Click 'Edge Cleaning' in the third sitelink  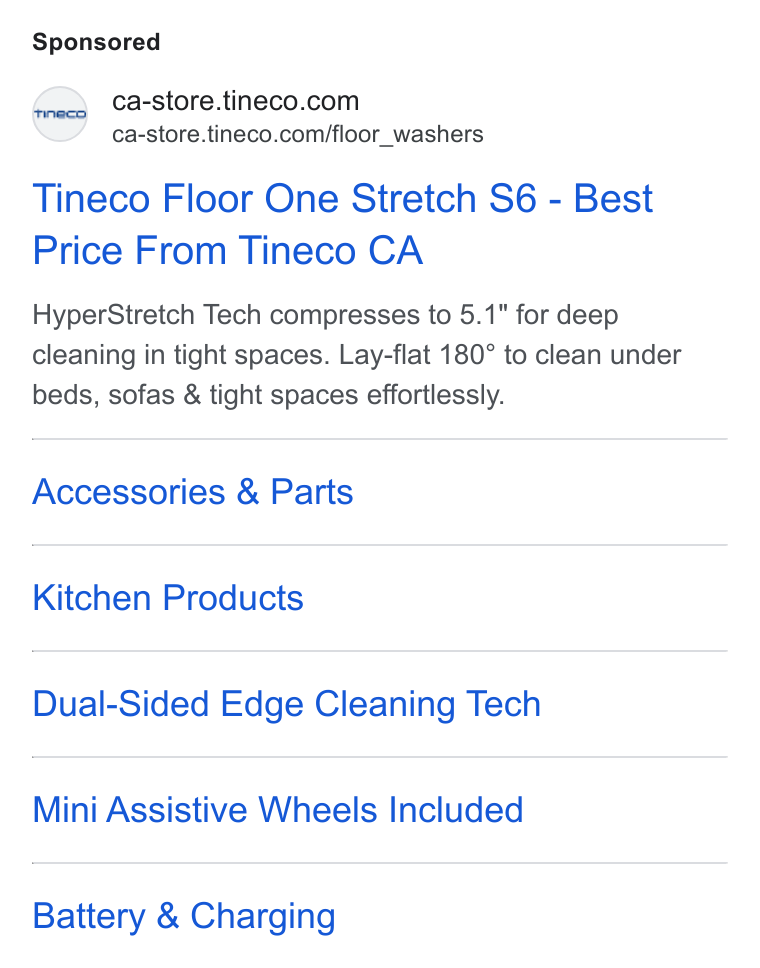coord(338,704)
